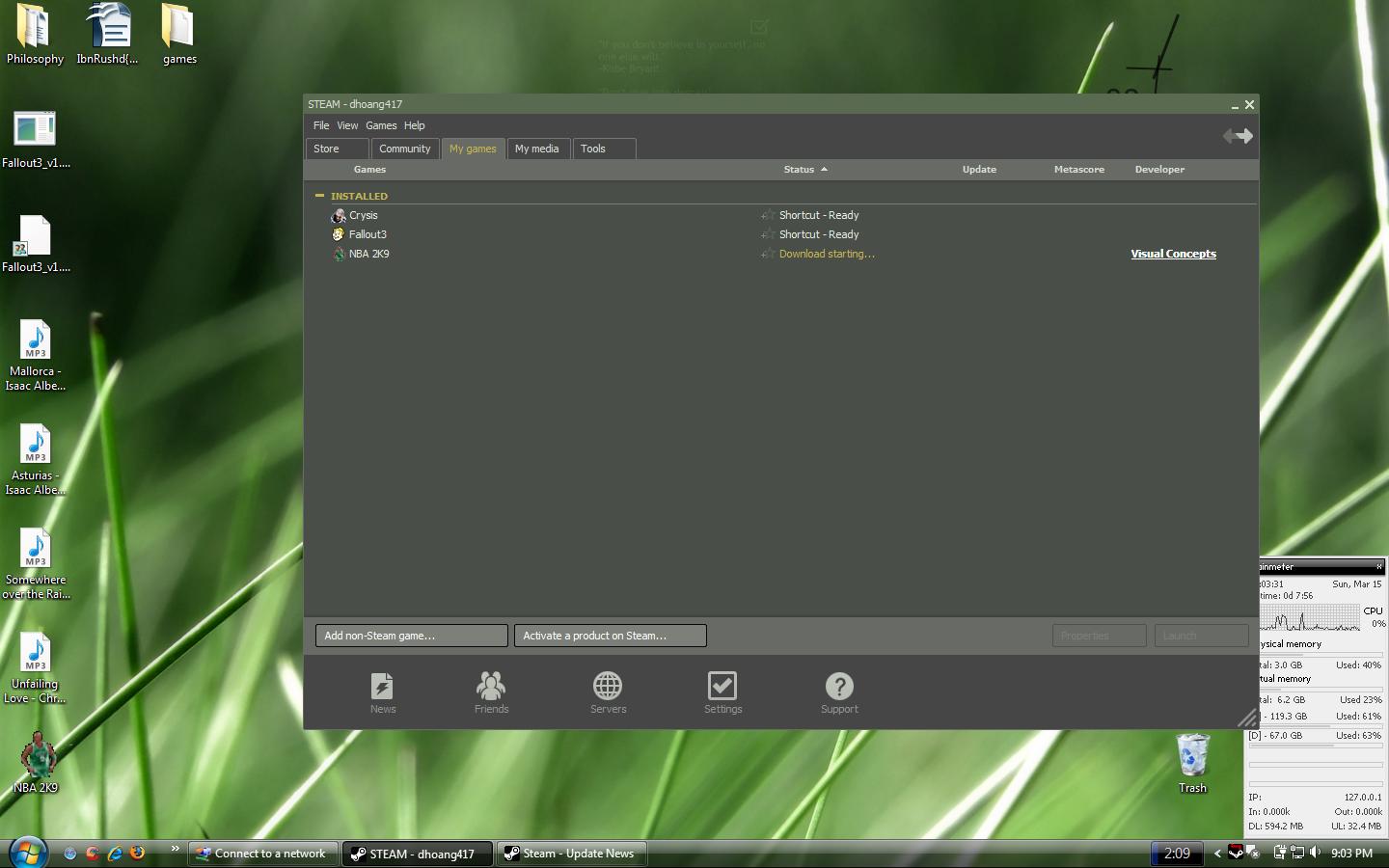Click the network connection tray icon

[1297, 853]
